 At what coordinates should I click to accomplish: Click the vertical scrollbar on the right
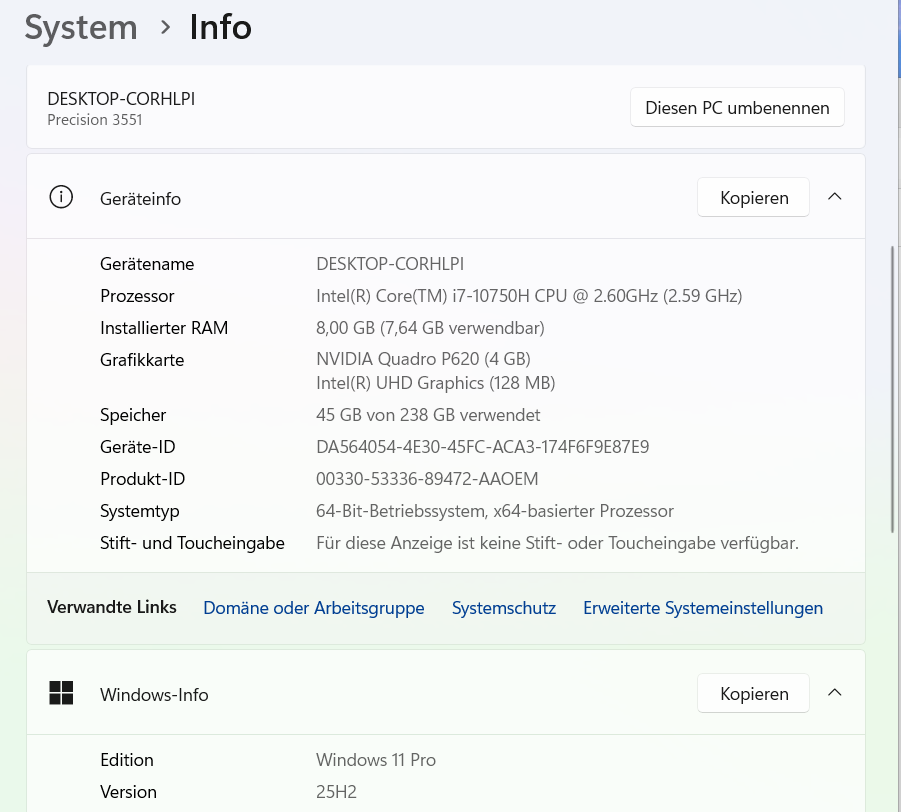pyautogui.click(x=892, y=390)
